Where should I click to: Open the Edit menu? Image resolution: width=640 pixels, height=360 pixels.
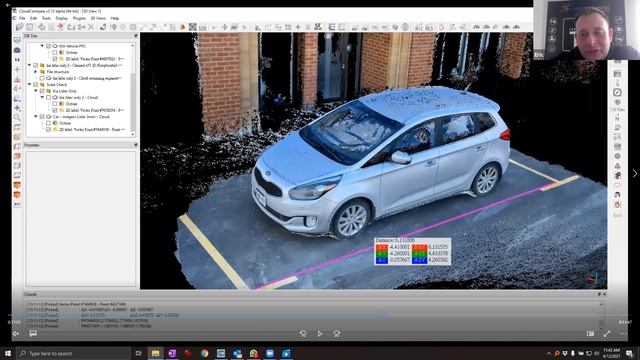pyautogui.click(x=33, y=18)
